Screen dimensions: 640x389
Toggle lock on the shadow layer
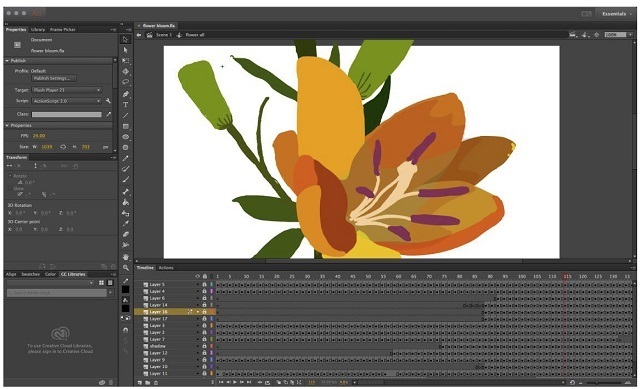point(204,346)
